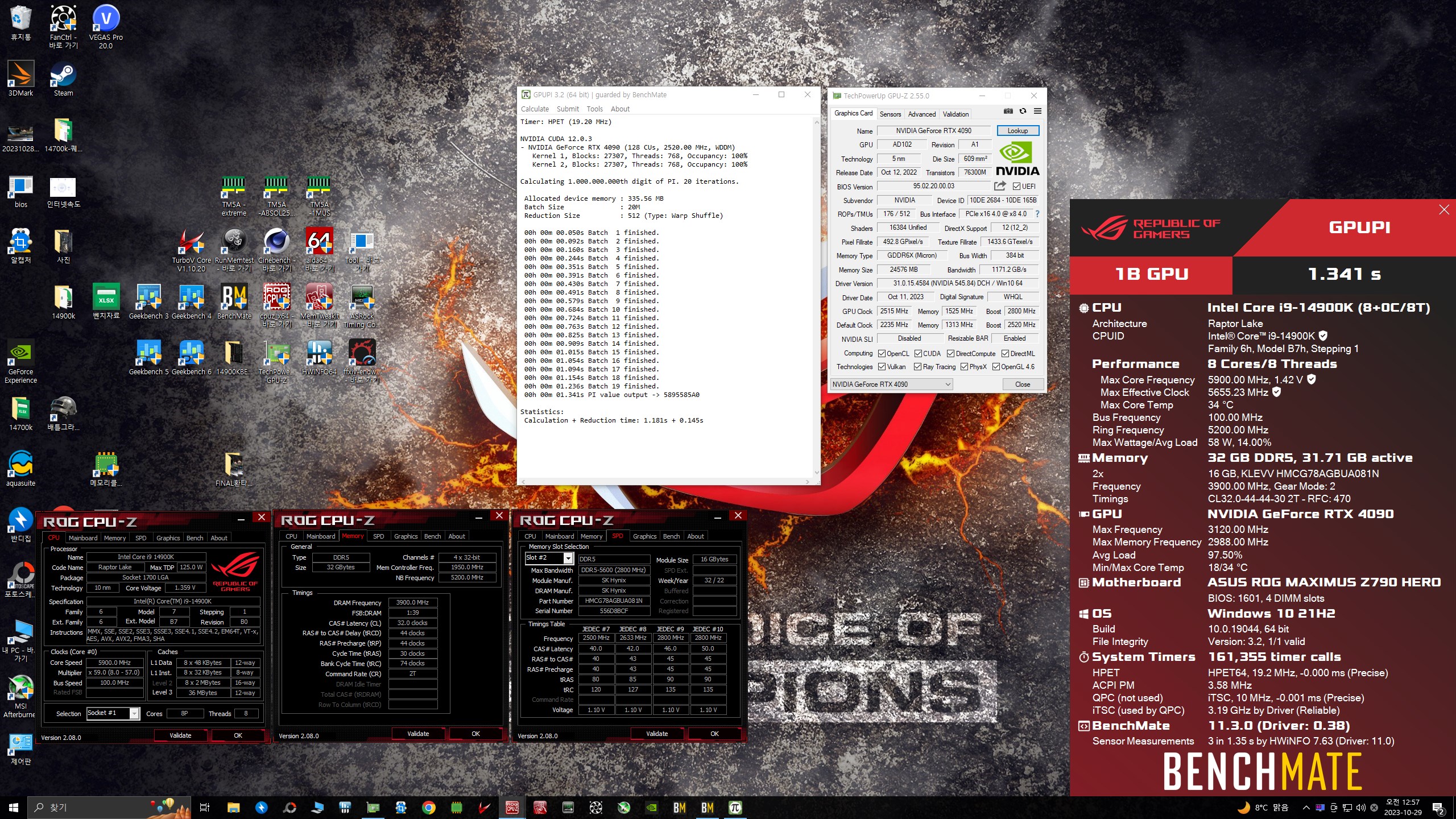Click OK in the CPU-Z Memory tab window
Screen dimensions: 1456x819
pyautogui.click(x=475, y=734)
